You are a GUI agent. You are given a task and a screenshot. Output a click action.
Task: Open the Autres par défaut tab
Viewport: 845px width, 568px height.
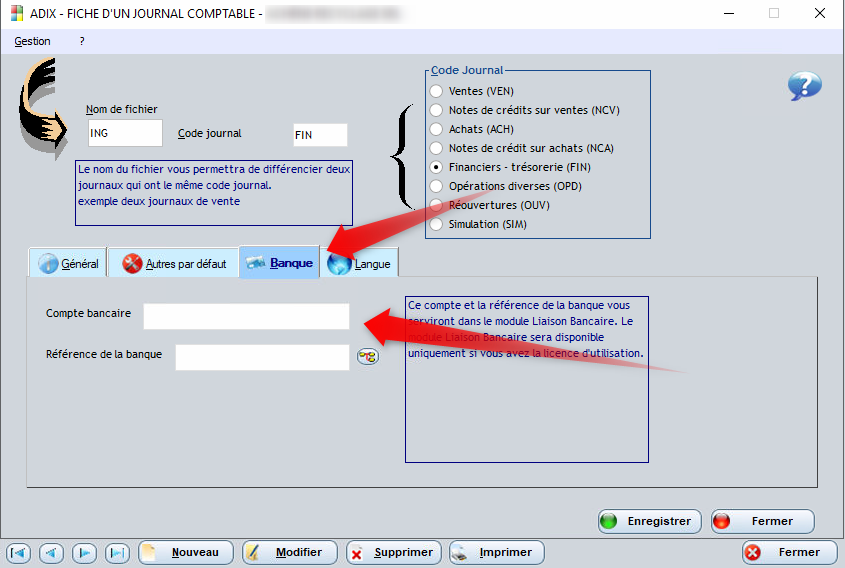pos(174,264)
